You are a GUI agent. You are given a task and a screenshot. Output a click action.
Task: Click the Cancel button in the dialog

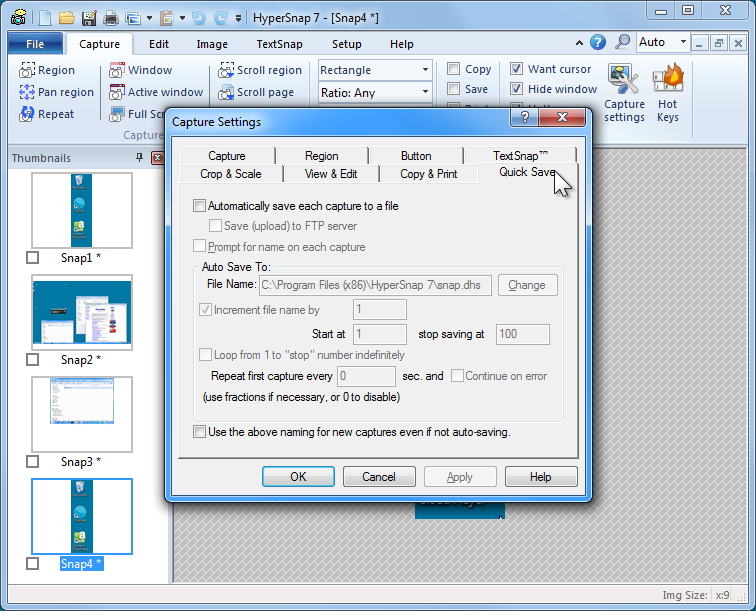(378, 477)
